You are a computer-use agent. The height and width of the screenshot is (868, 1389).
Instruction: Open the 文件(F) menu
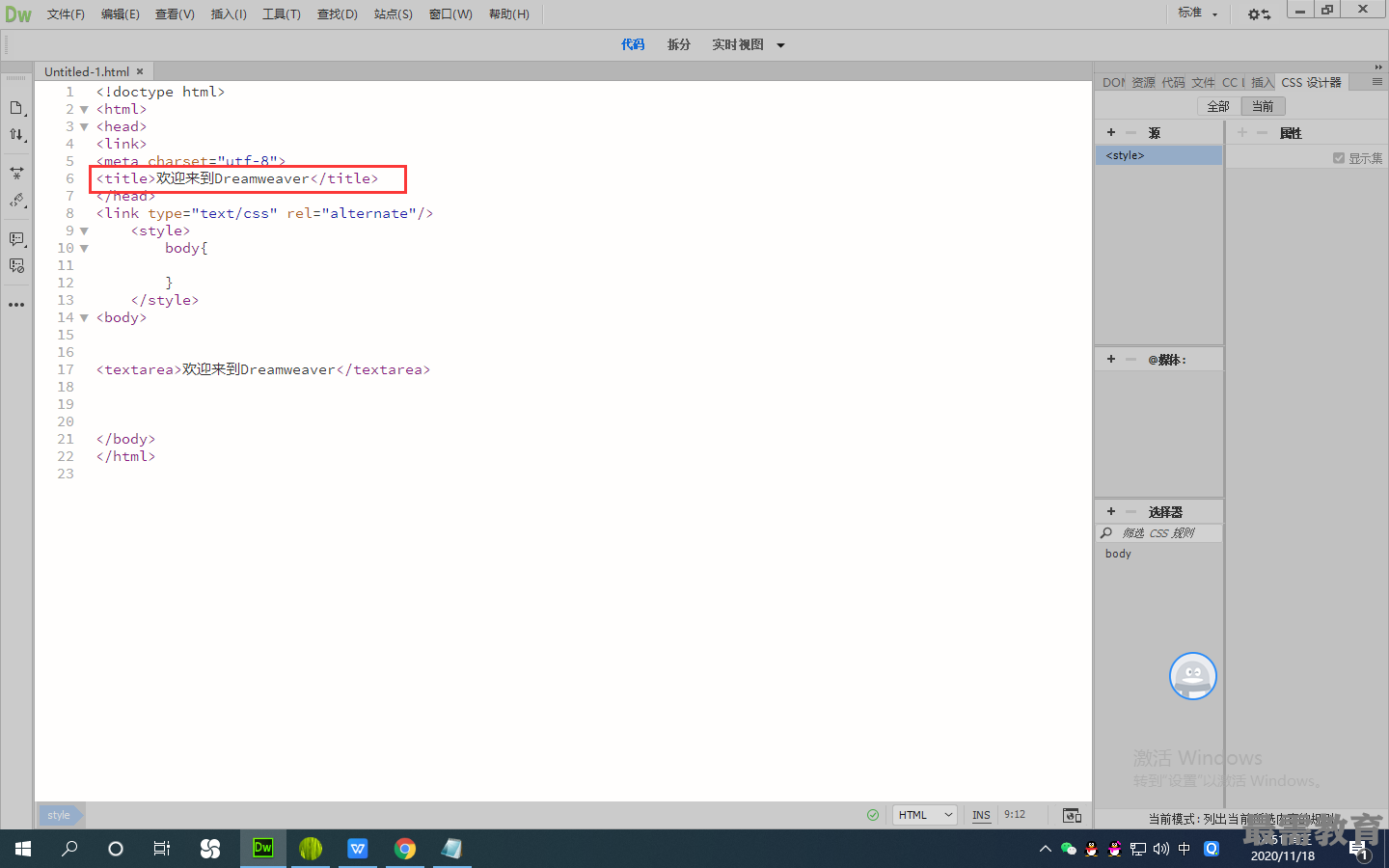pos(66,14)
